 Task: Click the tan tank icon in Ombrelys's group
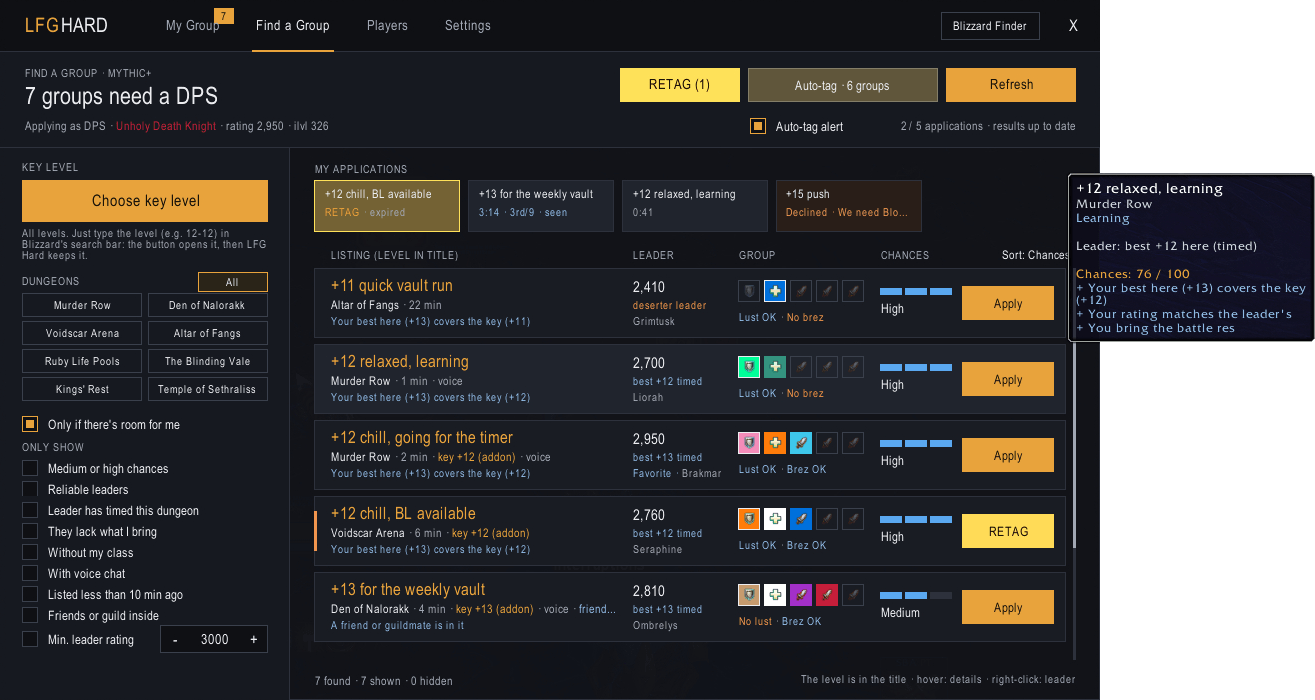pos(749,595)
